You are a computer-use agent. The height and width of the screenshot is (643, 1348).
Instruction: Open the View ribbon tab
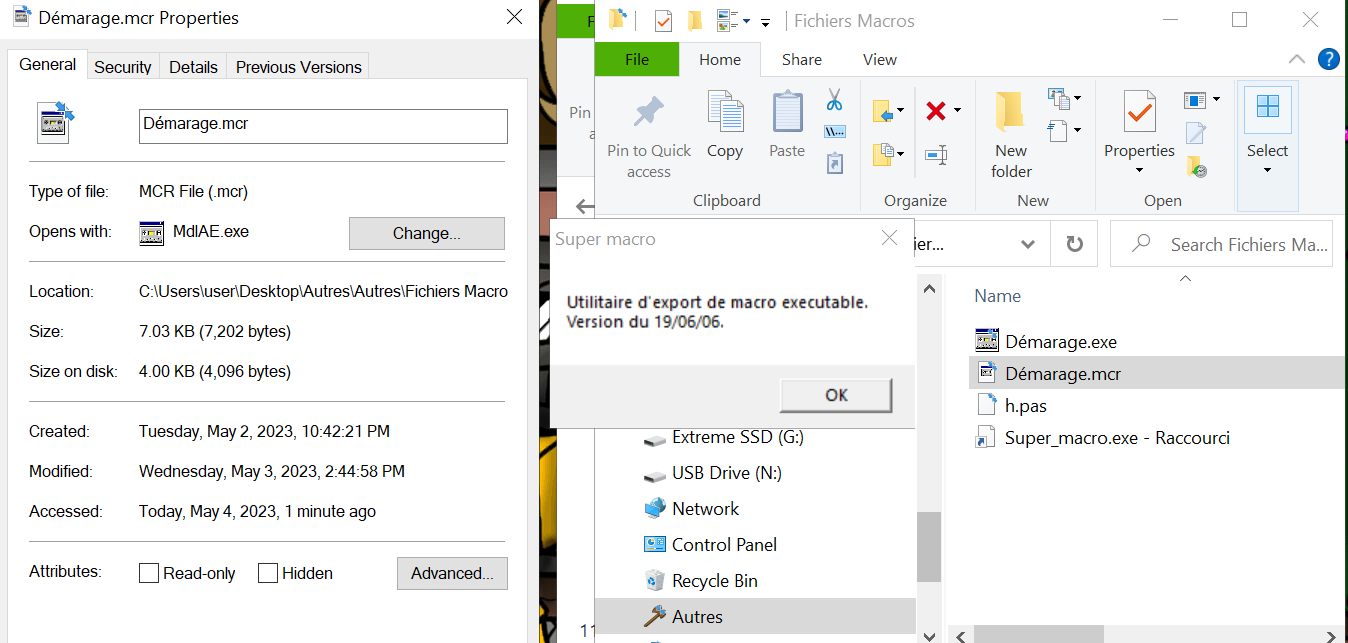879,59
